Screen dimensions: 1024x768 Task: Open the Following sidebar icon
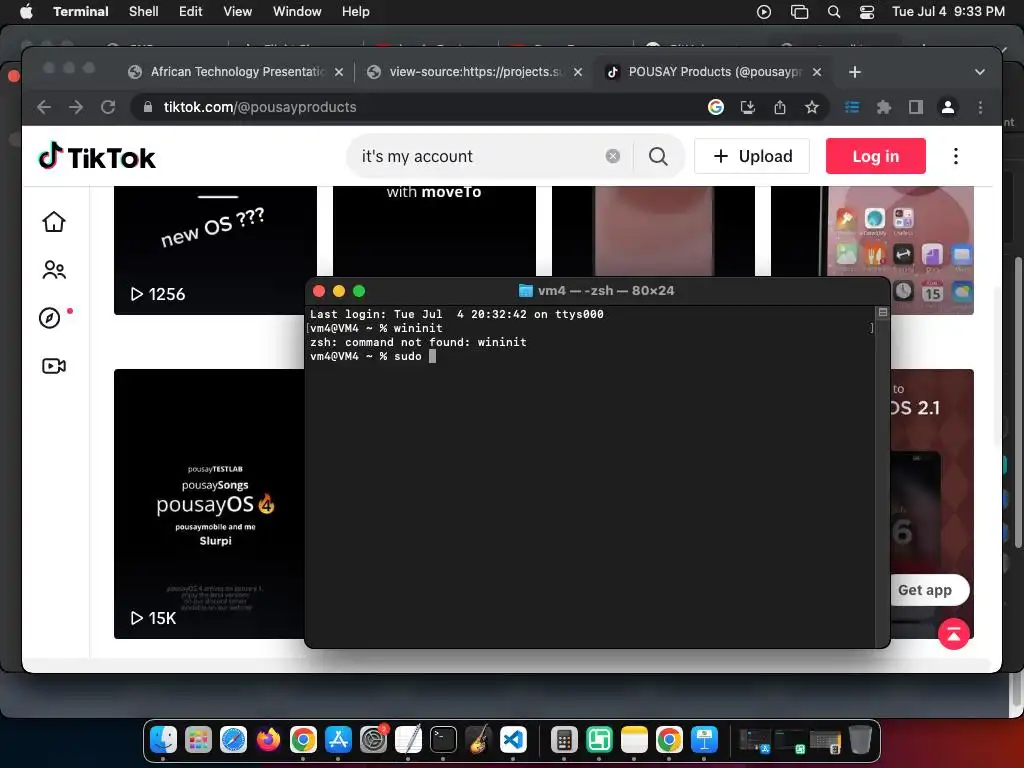point(54,270)
